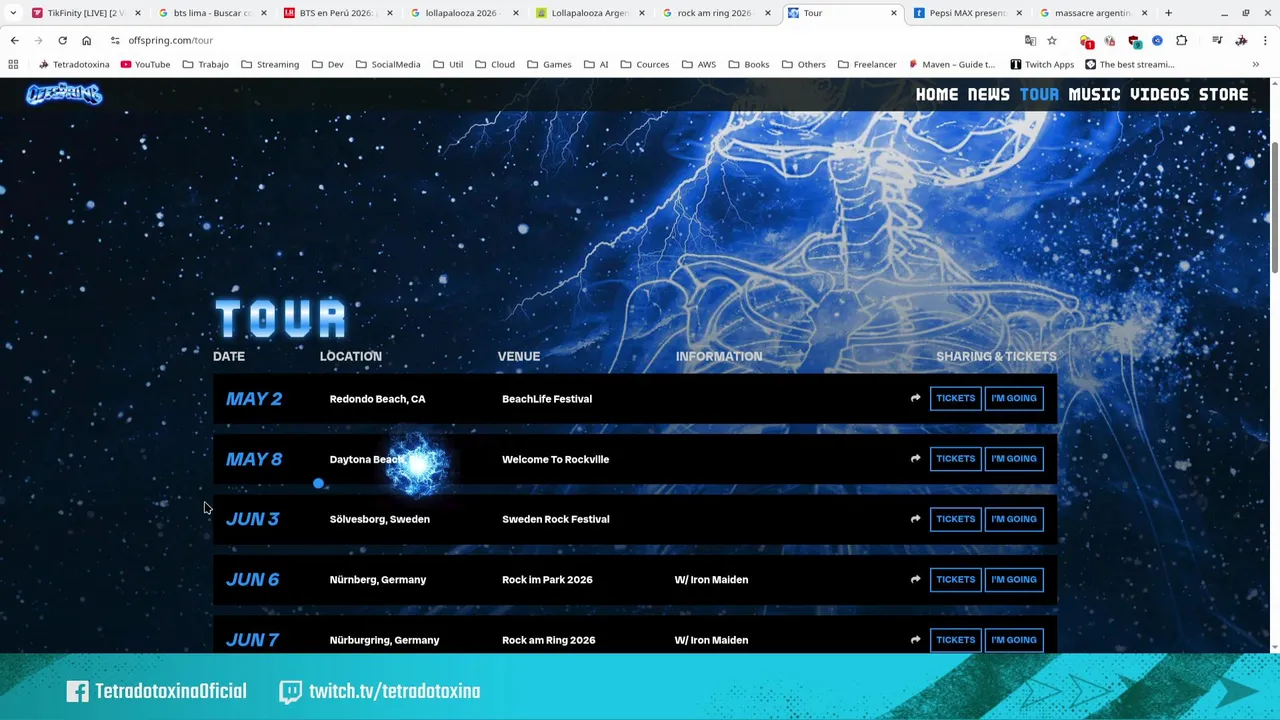Expand the Cloud bookmark folder
Image resolution: width=1280 pixels, height=720 pixels.
494,64
